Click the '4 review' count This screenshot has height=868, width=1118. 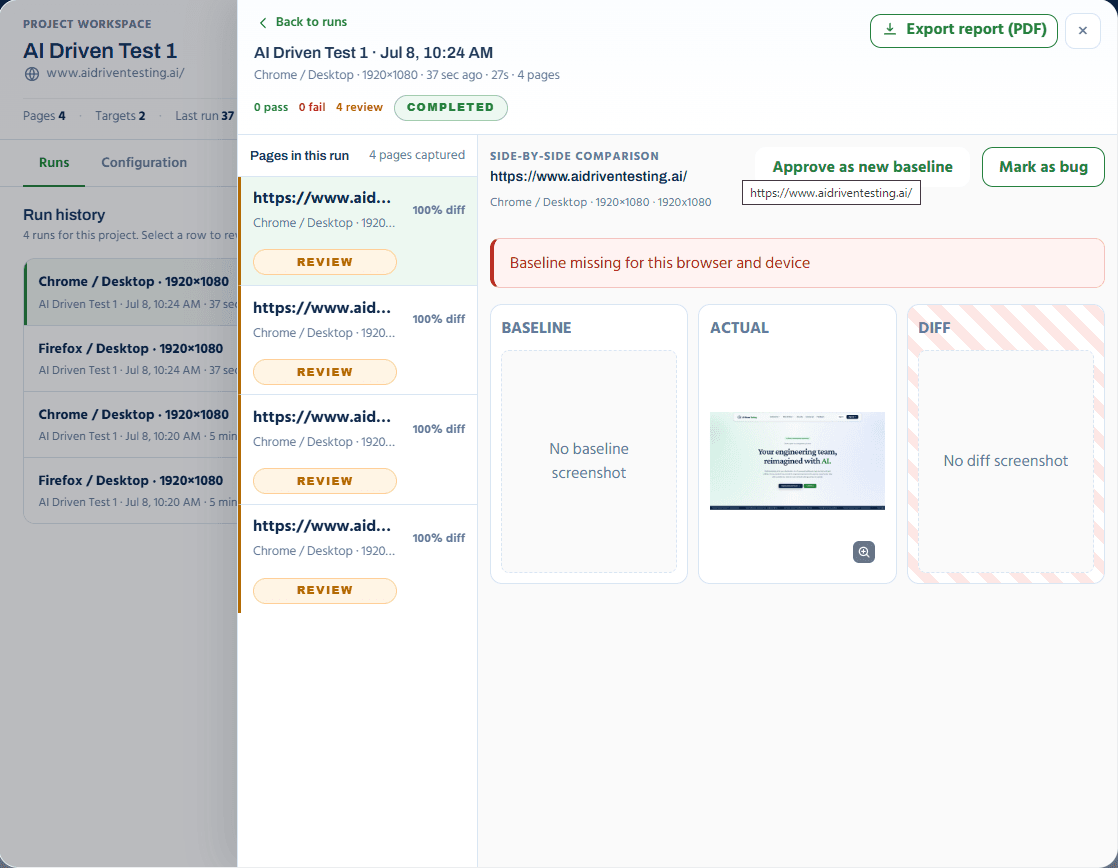point(359,107)
